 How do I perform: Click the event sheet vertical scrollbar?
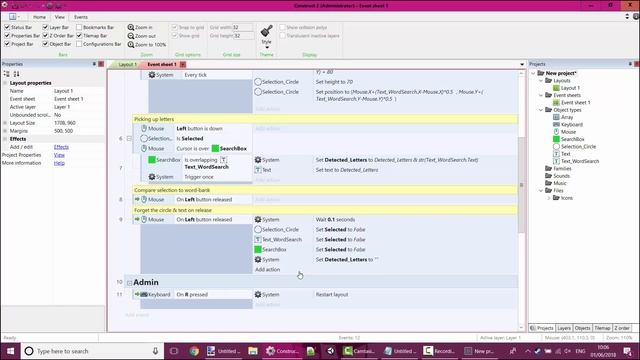(x=521, y=185)
